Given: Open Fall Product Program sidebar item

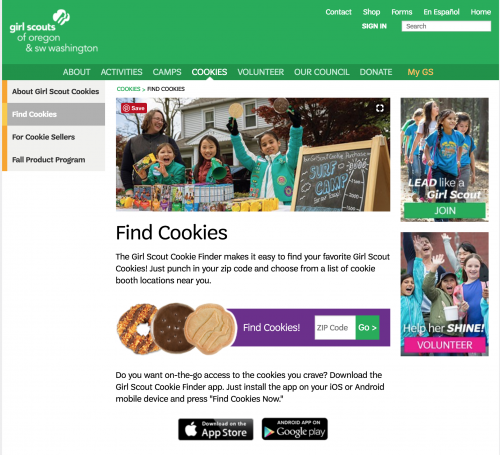Looking at the screenshot, I should pos(56,160).
